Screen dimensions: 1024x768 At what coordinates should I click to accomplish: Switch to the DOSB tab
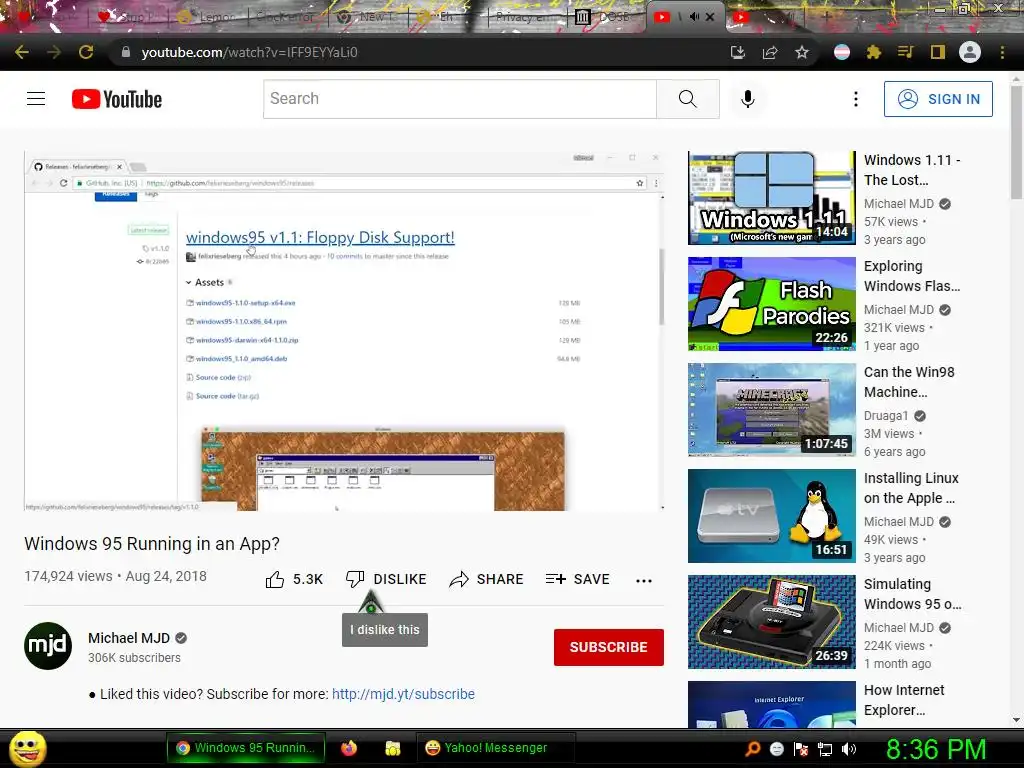pyautogui.click(x=605, y=17)
